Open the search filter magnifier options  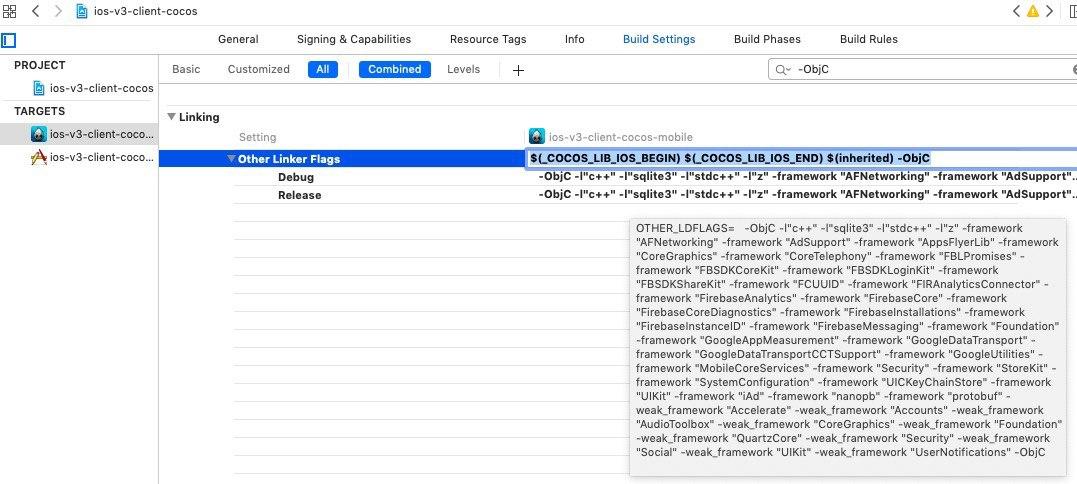tap(782, 70)
